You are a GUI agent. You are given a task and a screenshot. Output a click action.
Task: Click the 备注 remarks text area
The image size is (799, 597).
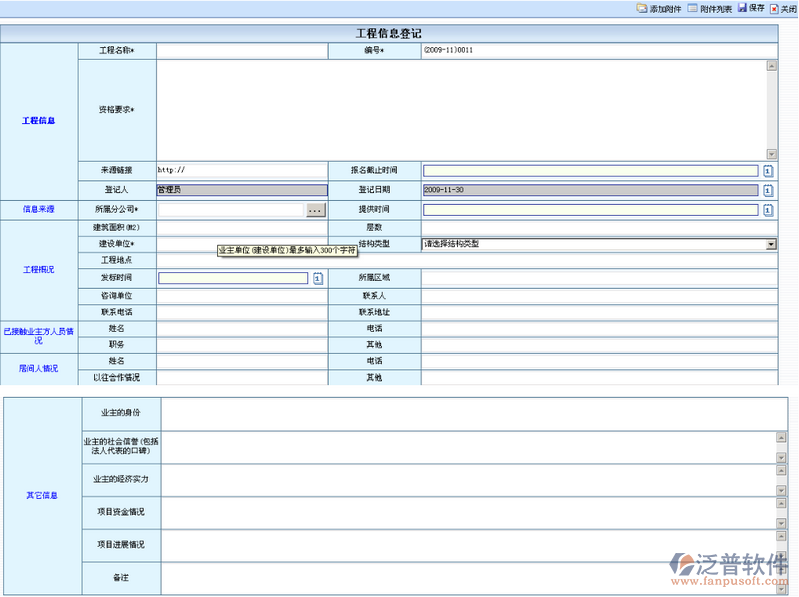pyautogui.click(x=467, y=578)
